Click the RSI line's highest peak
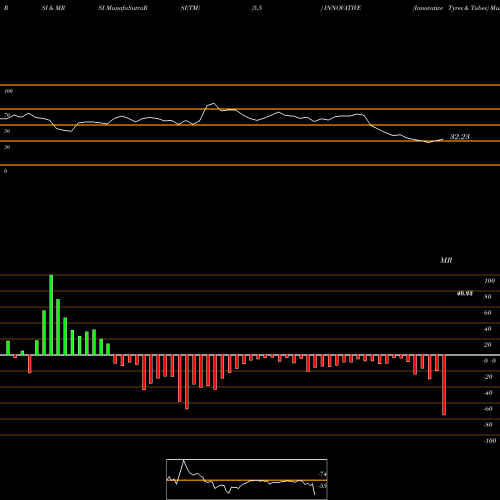This screenshot has height=500, width=500. click(213, 104)
